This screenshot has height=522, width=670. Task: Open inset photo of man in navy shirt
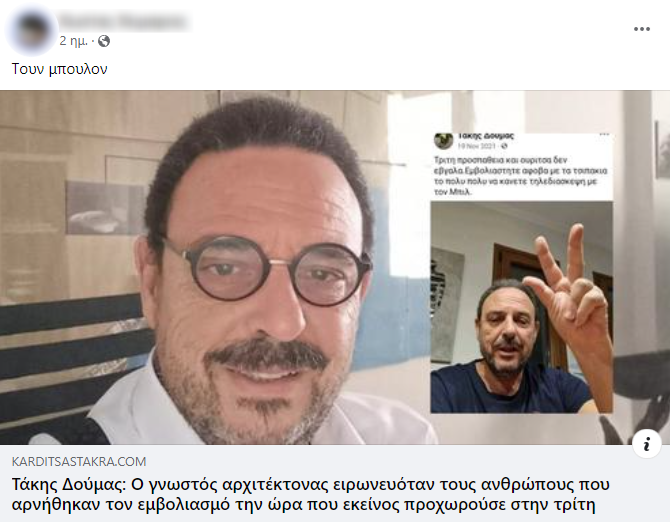522,308
